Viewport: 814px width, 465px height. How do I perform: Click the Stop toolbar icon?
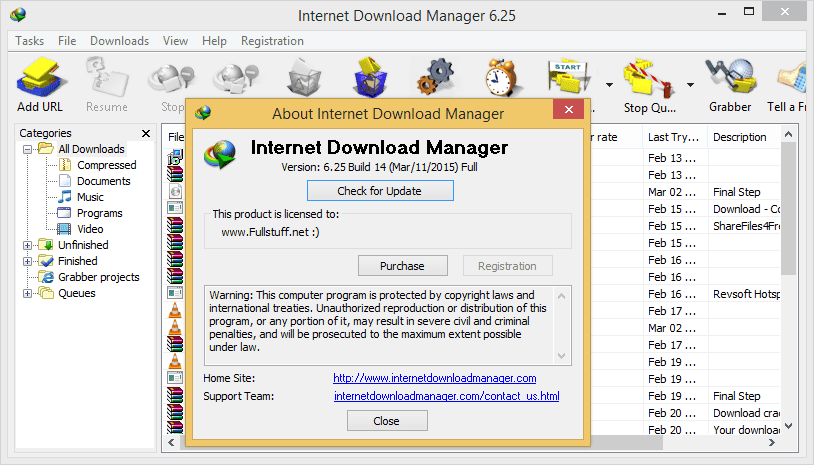(171, 78)
